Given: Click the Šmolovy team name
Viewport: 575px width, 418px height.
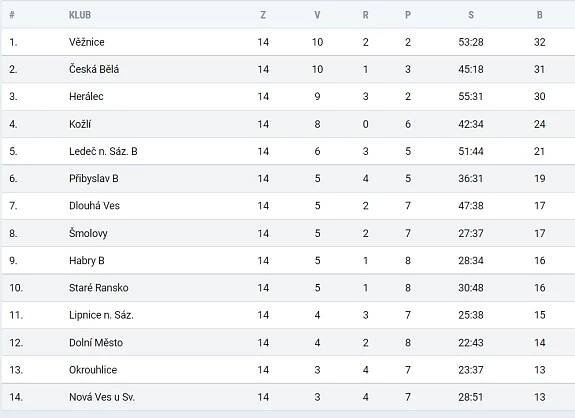Looking at the screenshot, I should click(88, 234).
